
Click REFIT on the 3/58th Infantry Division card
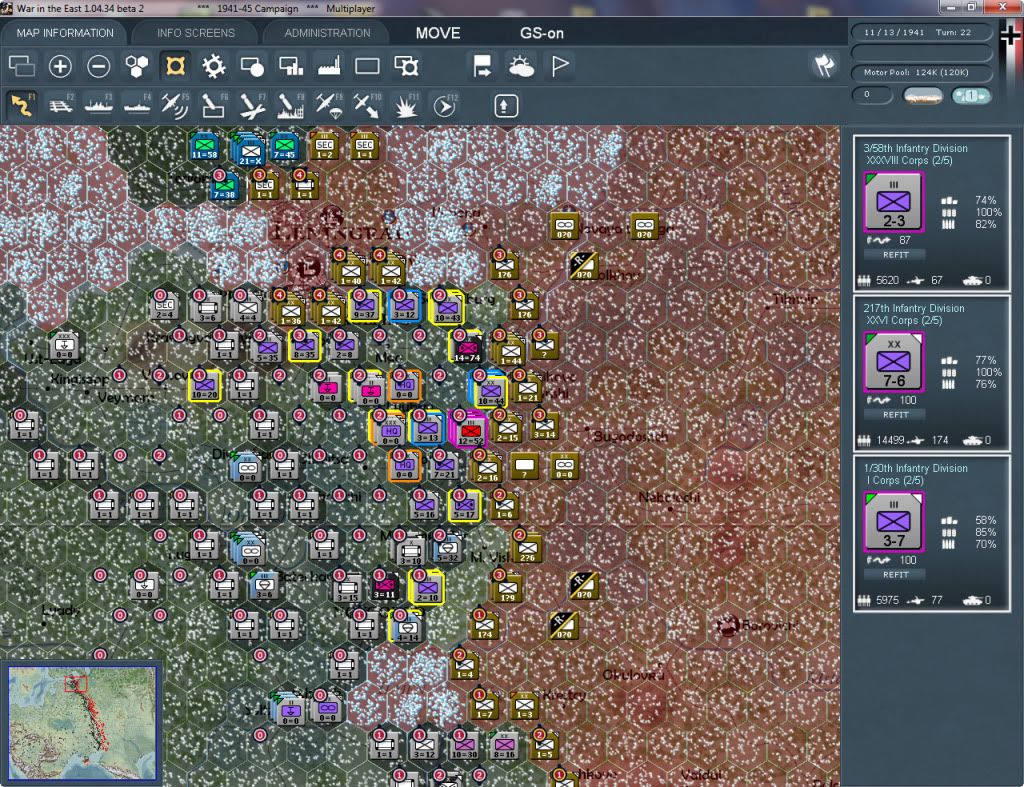click(895, 255)
